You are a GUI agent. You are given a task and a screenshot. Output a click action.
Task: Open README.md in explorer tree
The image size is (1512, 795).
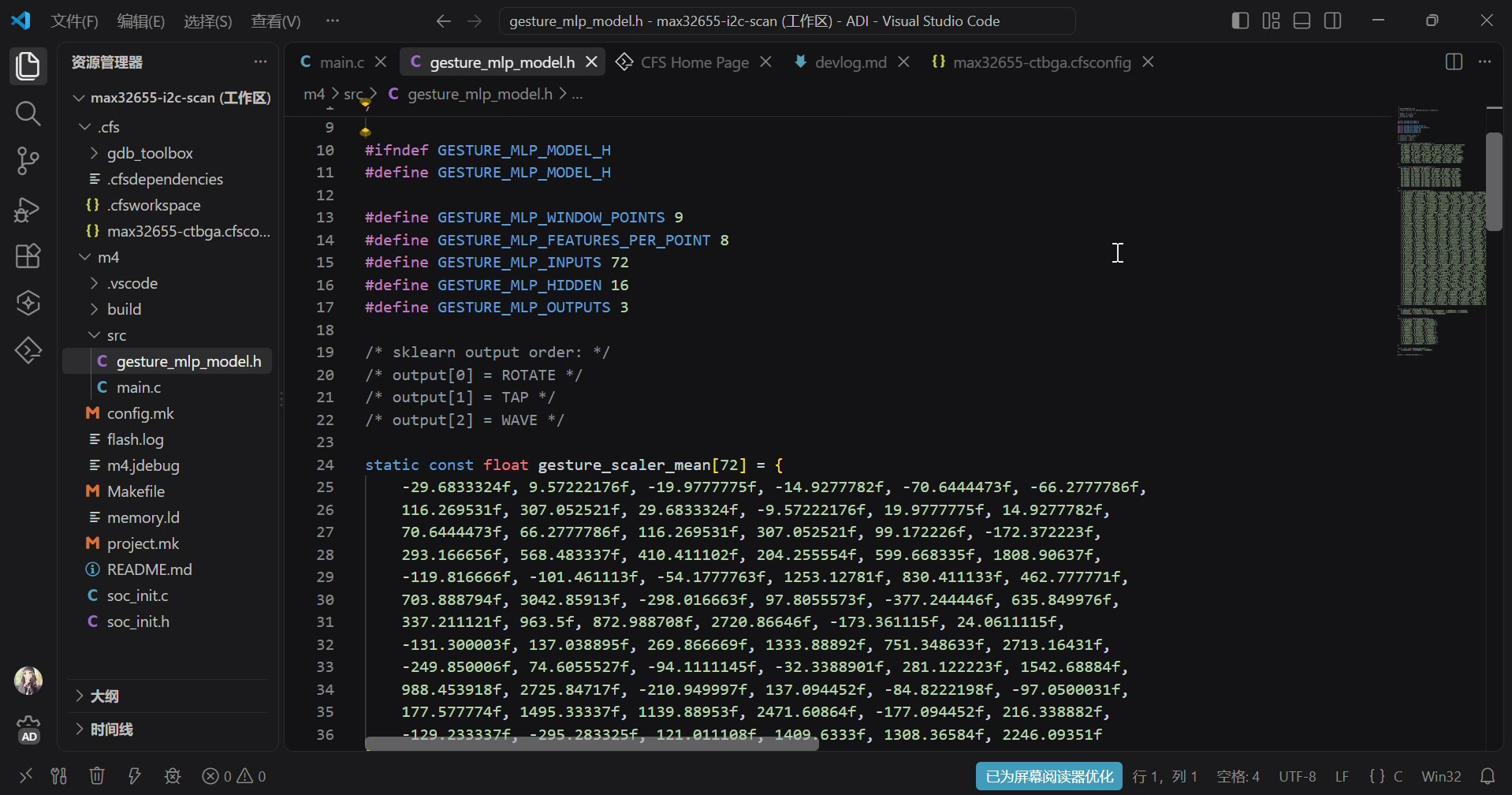[x=168, y=569]
